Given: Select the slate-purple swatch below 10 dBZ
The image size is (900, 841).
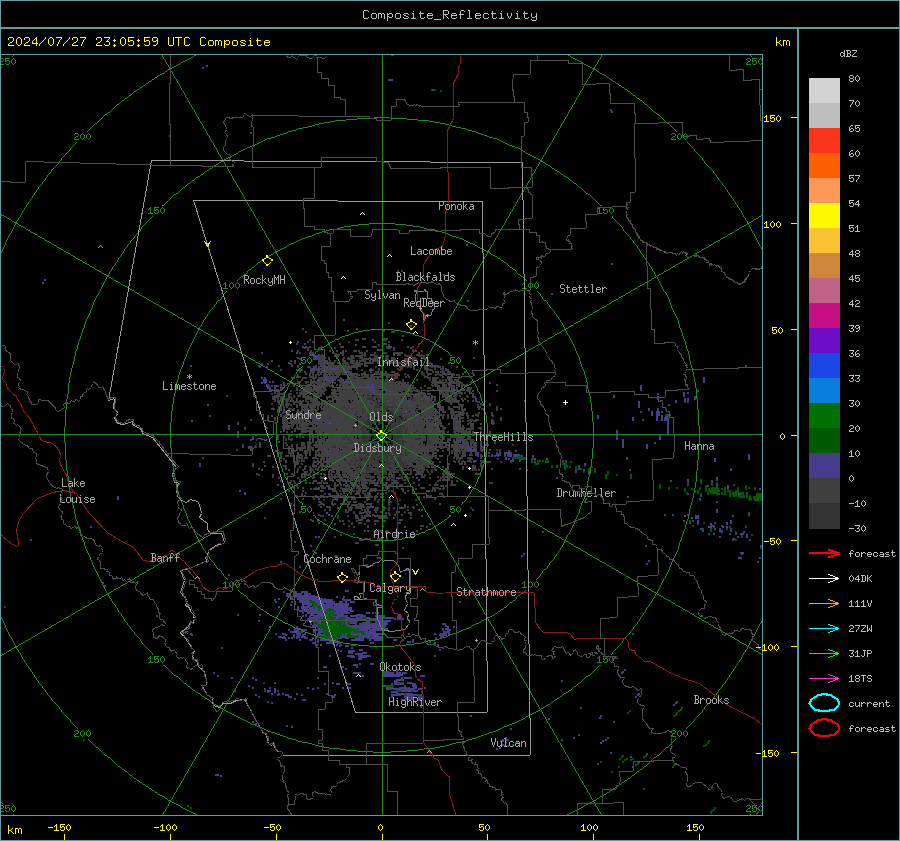Looking at the screenshot, I should pos(824,466).
